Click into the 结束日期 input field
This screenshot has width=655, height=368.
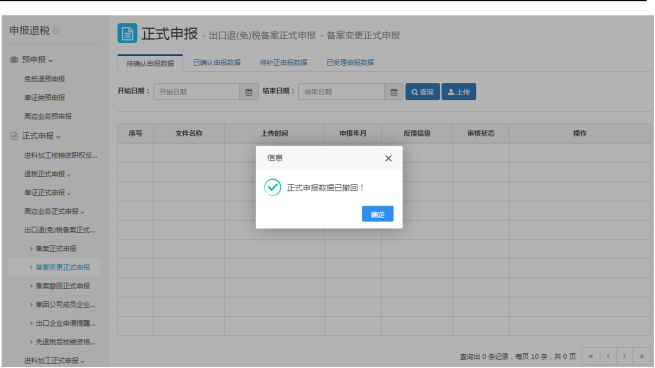tap(341, 92)
